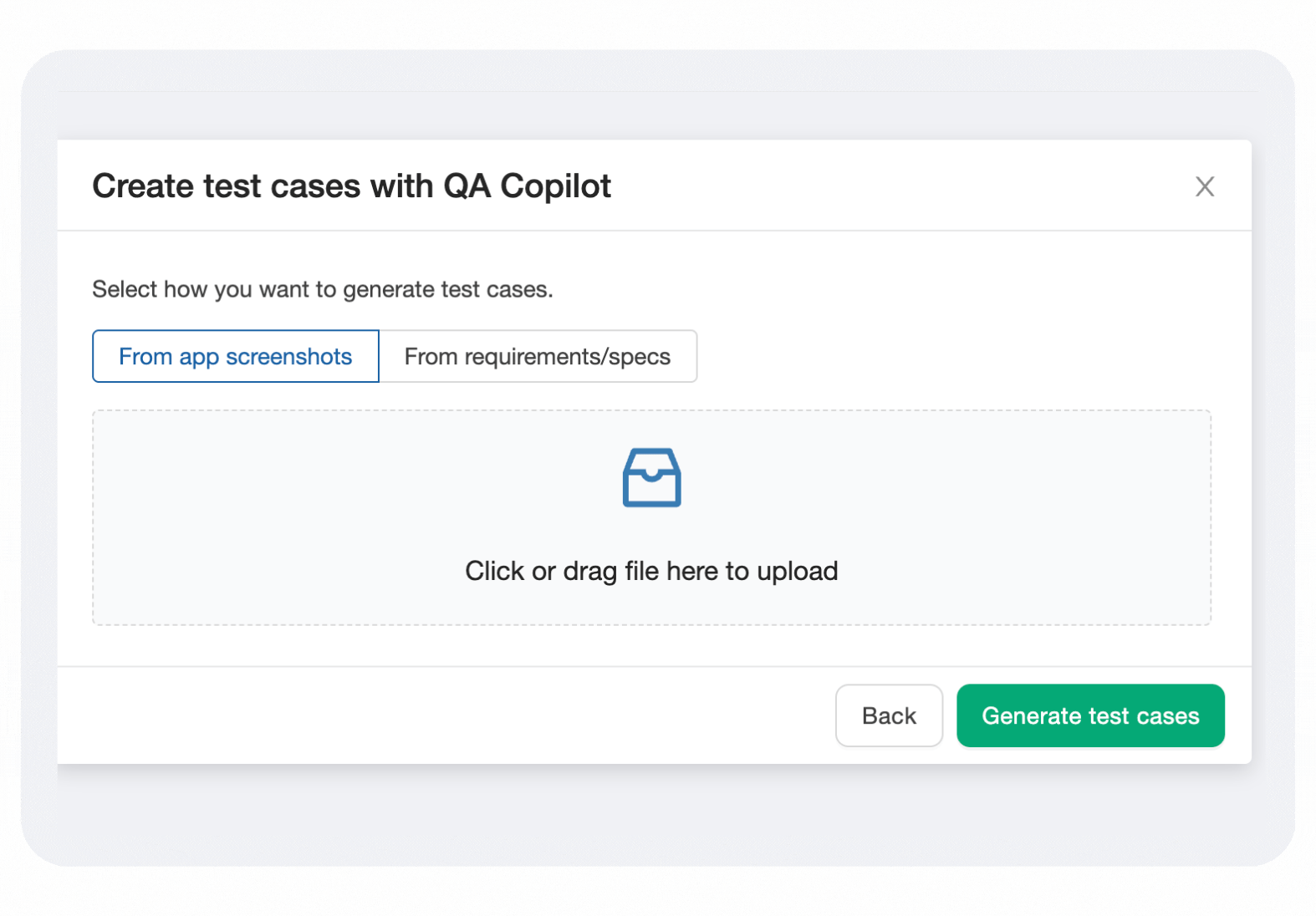Click the dialog title QA Copilot
Image resolution: width=1316 pixels, height=916 pixels.
point(351,186)
